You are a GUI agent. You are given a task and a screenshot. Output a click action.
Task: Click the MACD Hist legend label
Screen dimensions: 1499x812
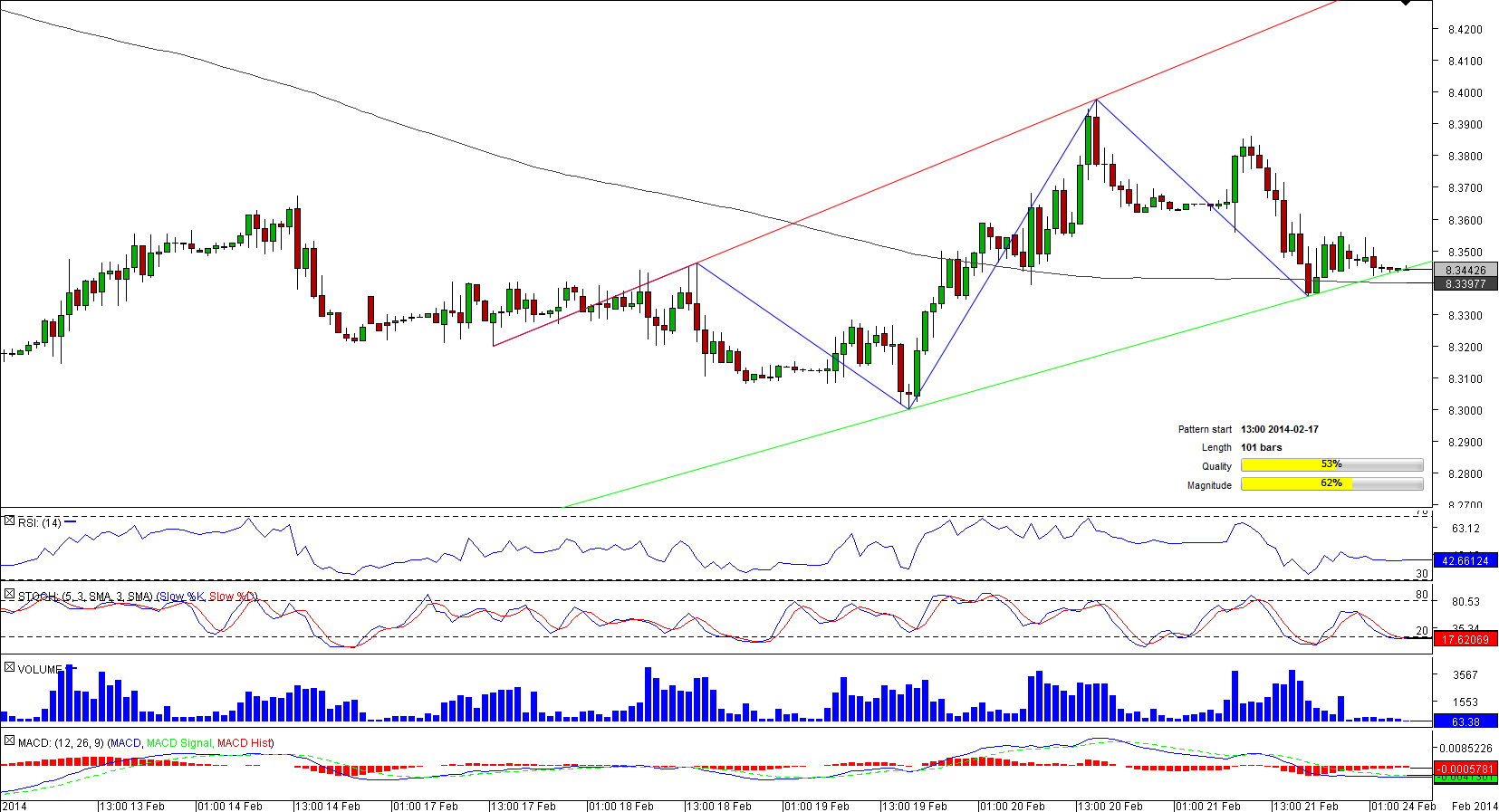coord(244,743)
